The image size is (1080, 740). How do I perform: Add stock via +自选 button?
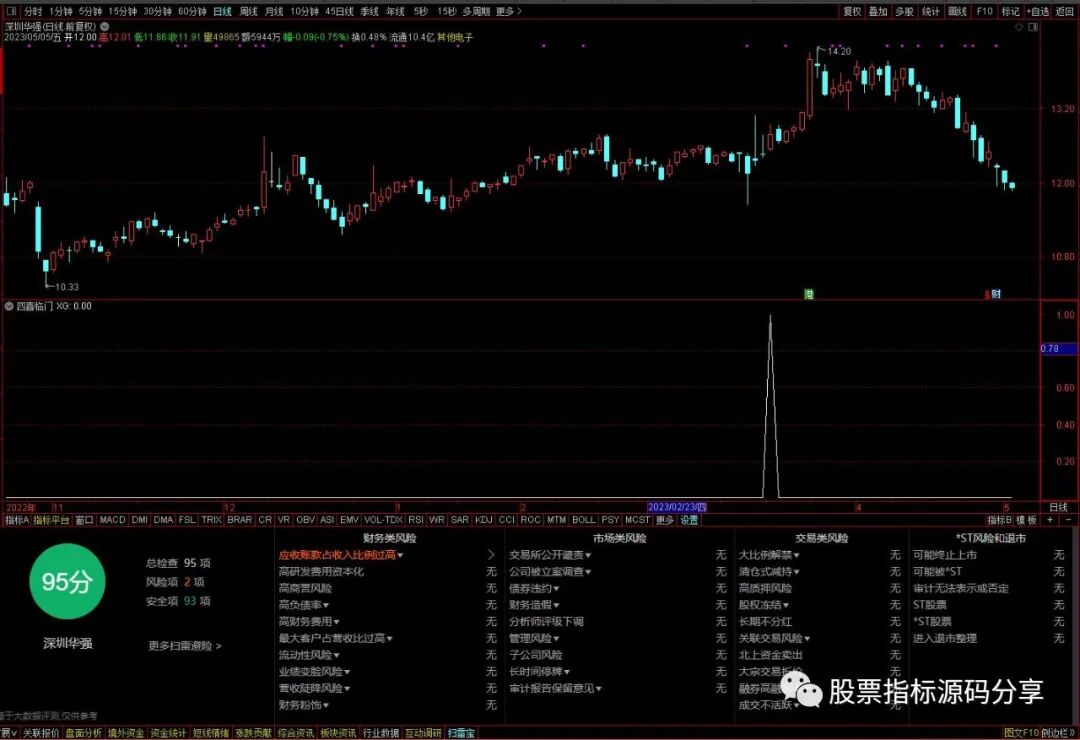coord(1038,12)
